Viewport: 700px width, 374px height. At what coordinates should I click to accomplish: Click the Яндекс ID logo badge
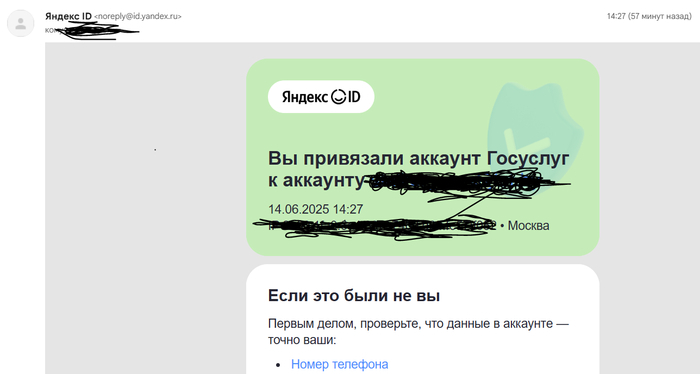(x=321, y=96)
